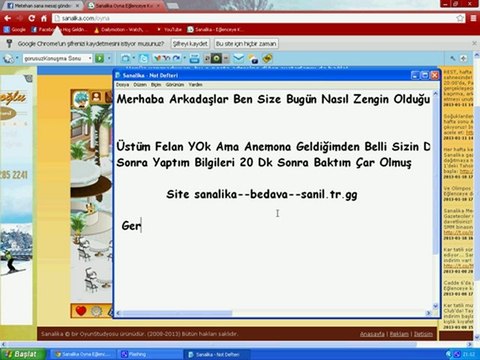
Task: Click the red heart icon in the game
Action: (80, 311)
